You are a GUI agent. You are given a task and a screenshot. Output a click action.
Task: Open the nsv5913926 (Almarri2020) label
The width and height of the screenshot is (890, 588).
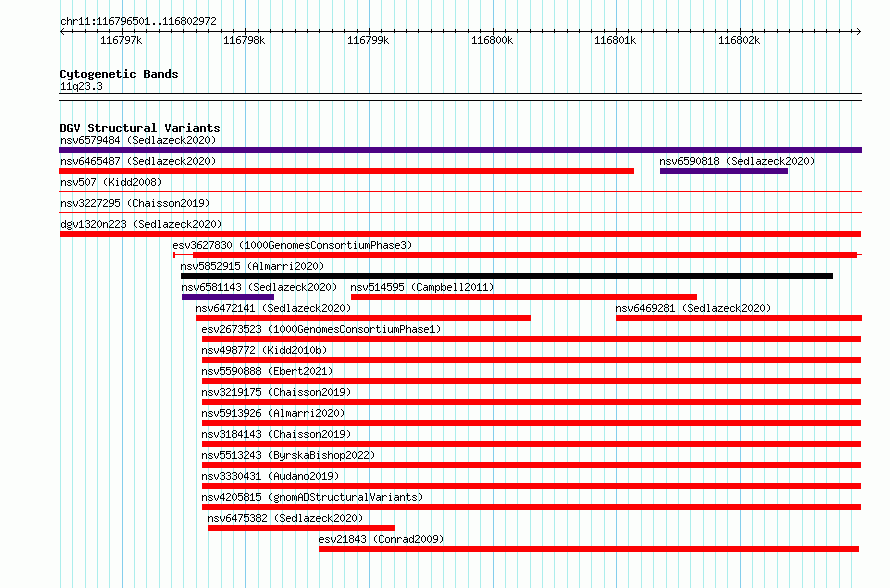[273, 413]
